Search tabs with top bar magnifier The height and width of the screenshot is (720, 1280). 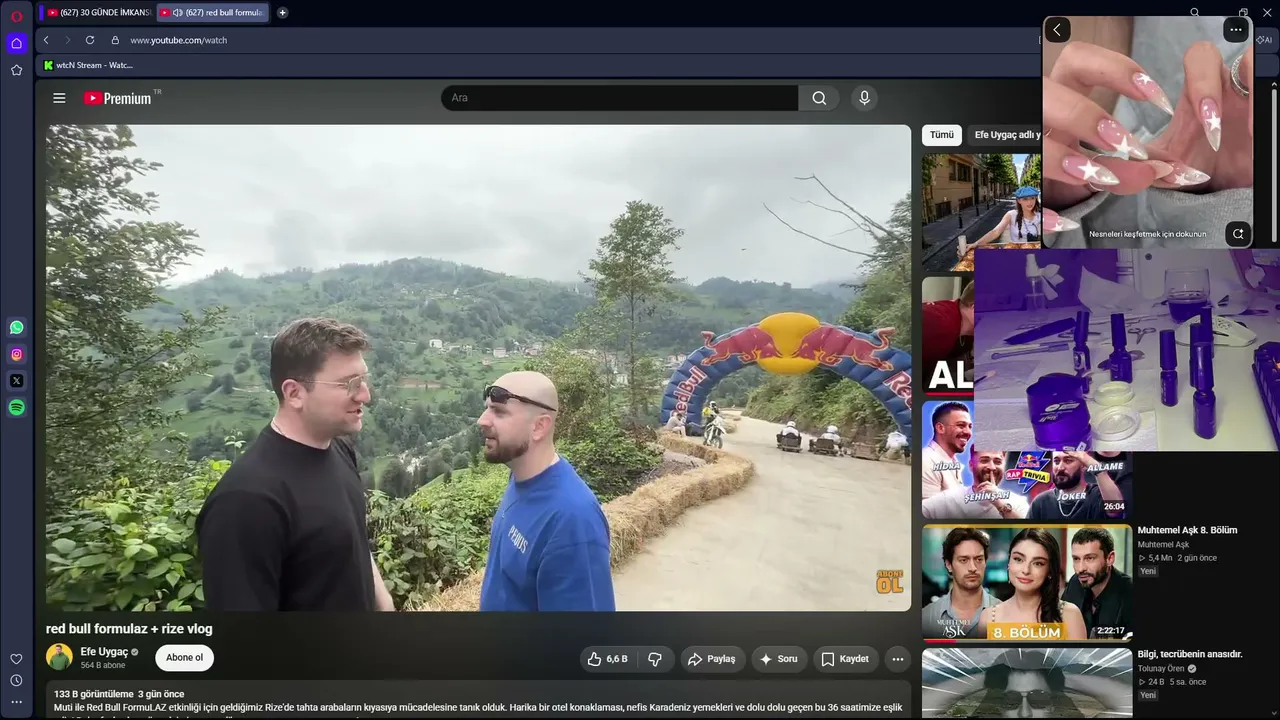pos(1195,13)
